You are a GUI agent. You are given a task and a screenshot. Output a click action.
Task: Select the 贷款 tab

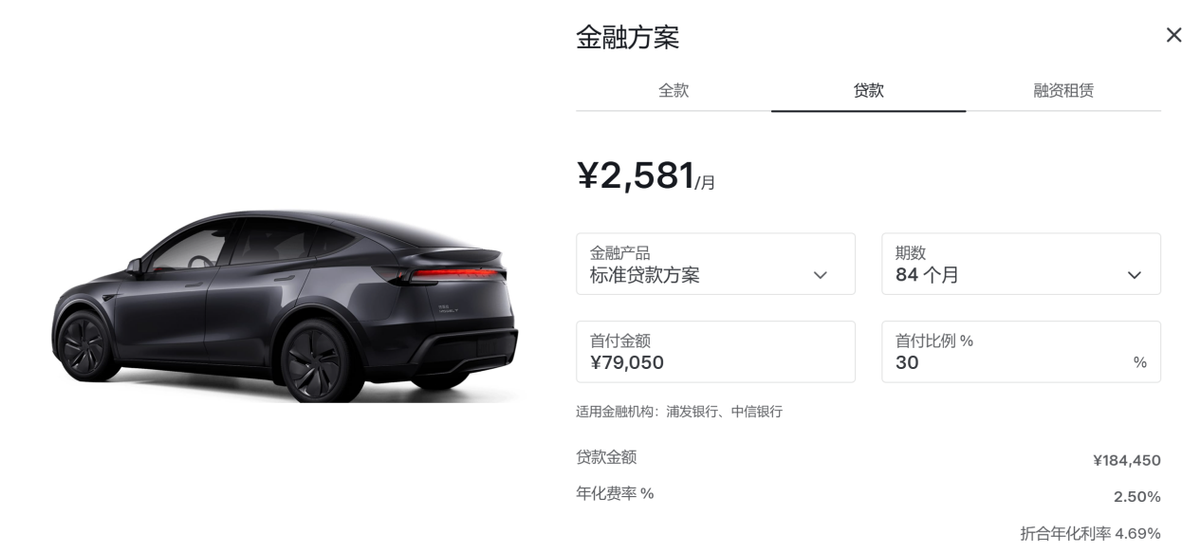tap(868, 90)
